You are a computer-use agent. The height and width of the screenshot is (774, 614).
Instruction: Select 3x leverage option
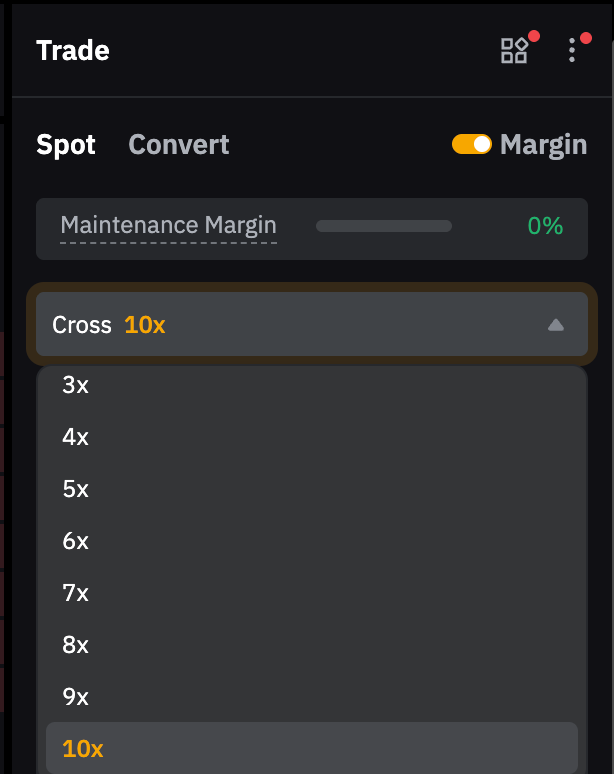point(76,385)
